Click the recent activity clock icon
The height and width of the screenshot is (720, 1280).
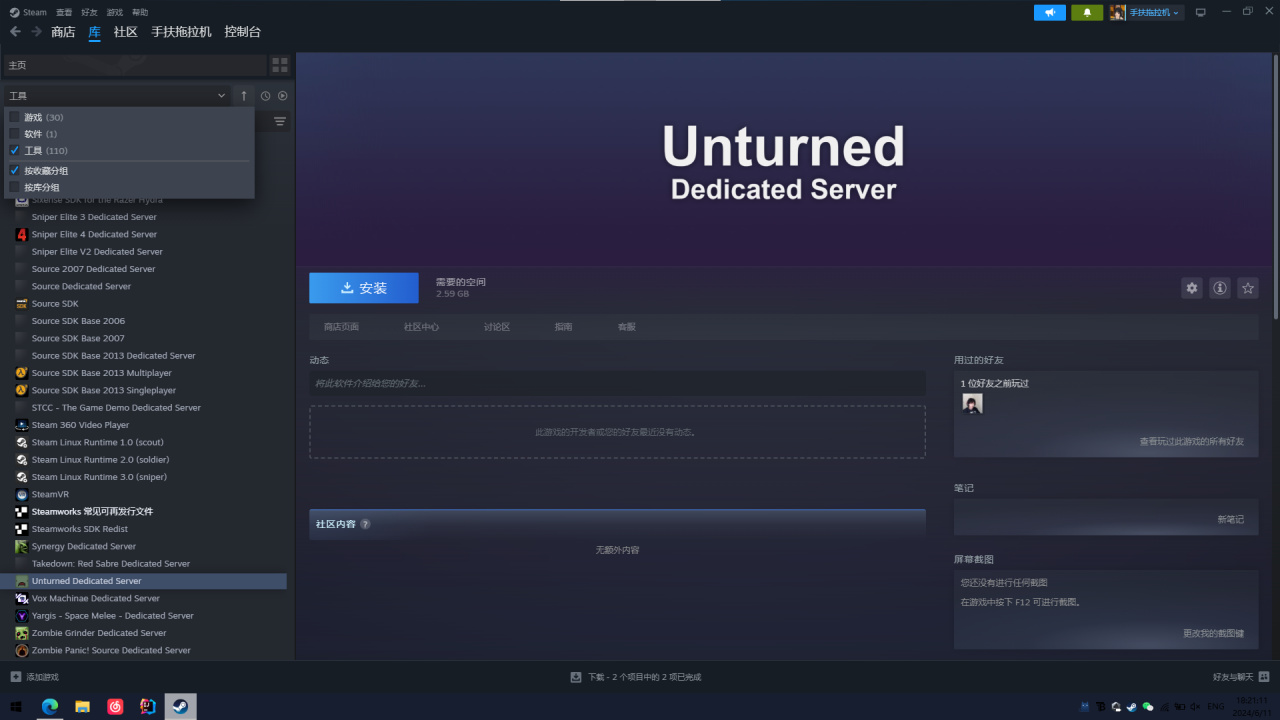[266, 96]
